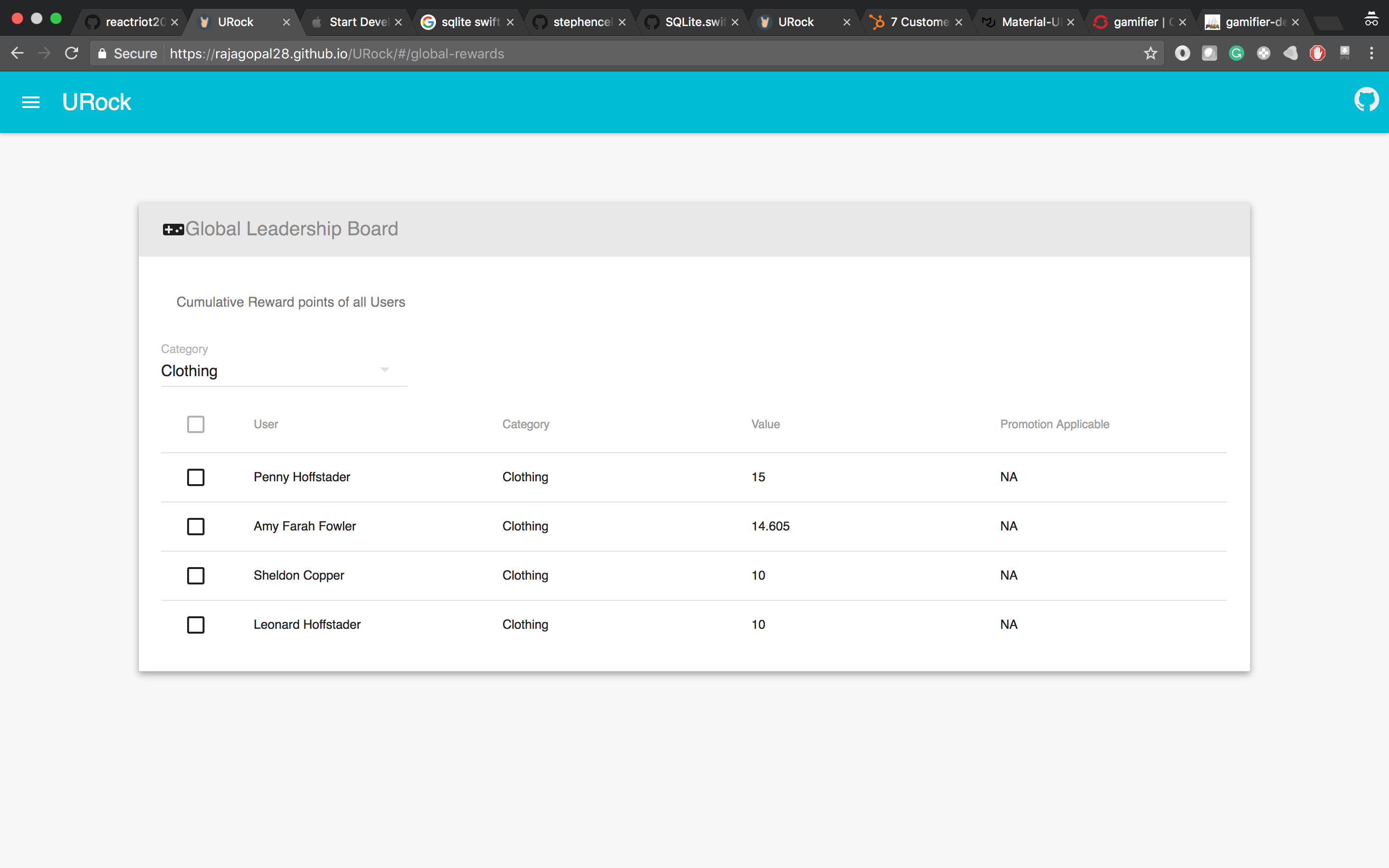Open Grammarly extension icon

1236,54
